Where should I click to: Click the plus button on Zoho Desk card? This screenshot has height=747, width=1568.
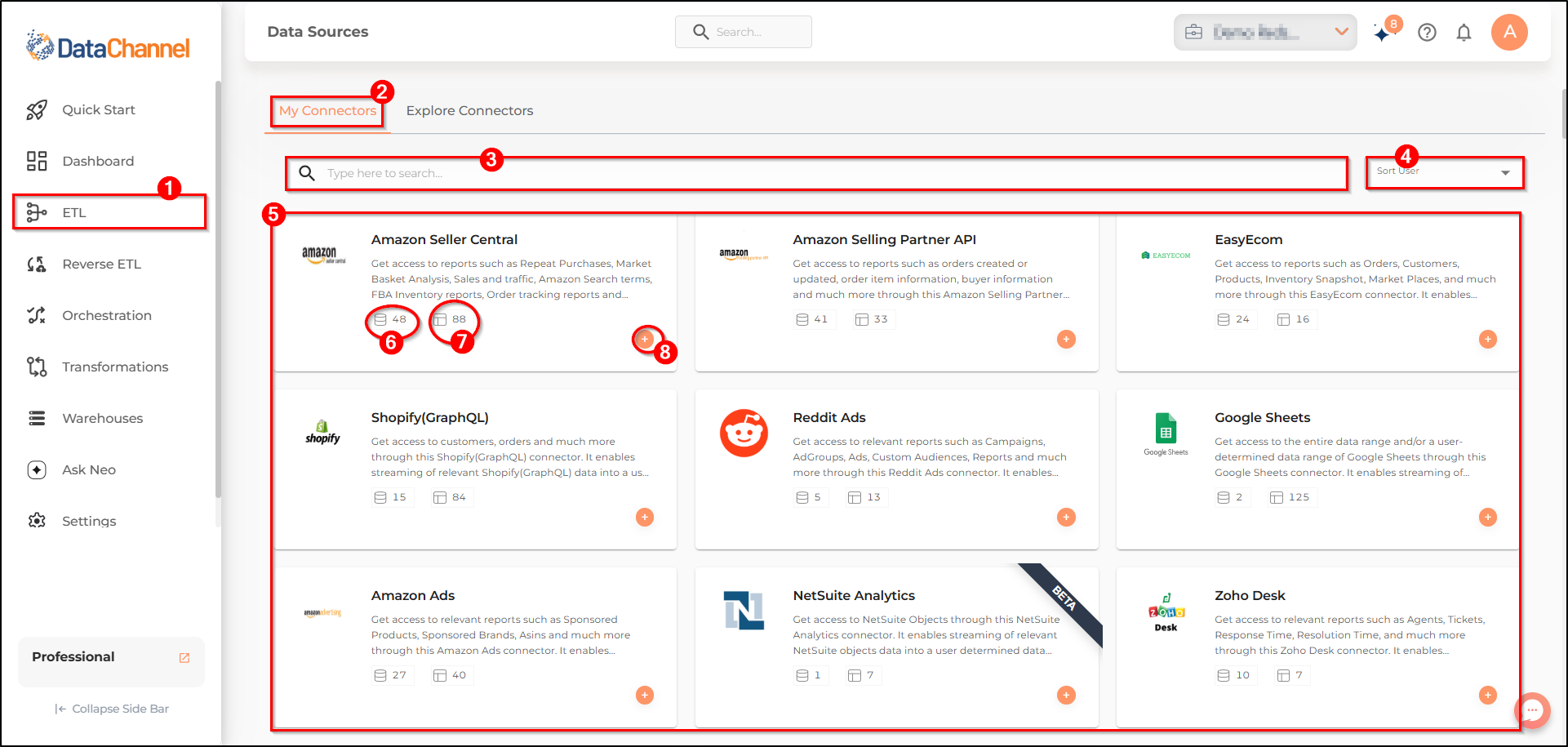1488,695
